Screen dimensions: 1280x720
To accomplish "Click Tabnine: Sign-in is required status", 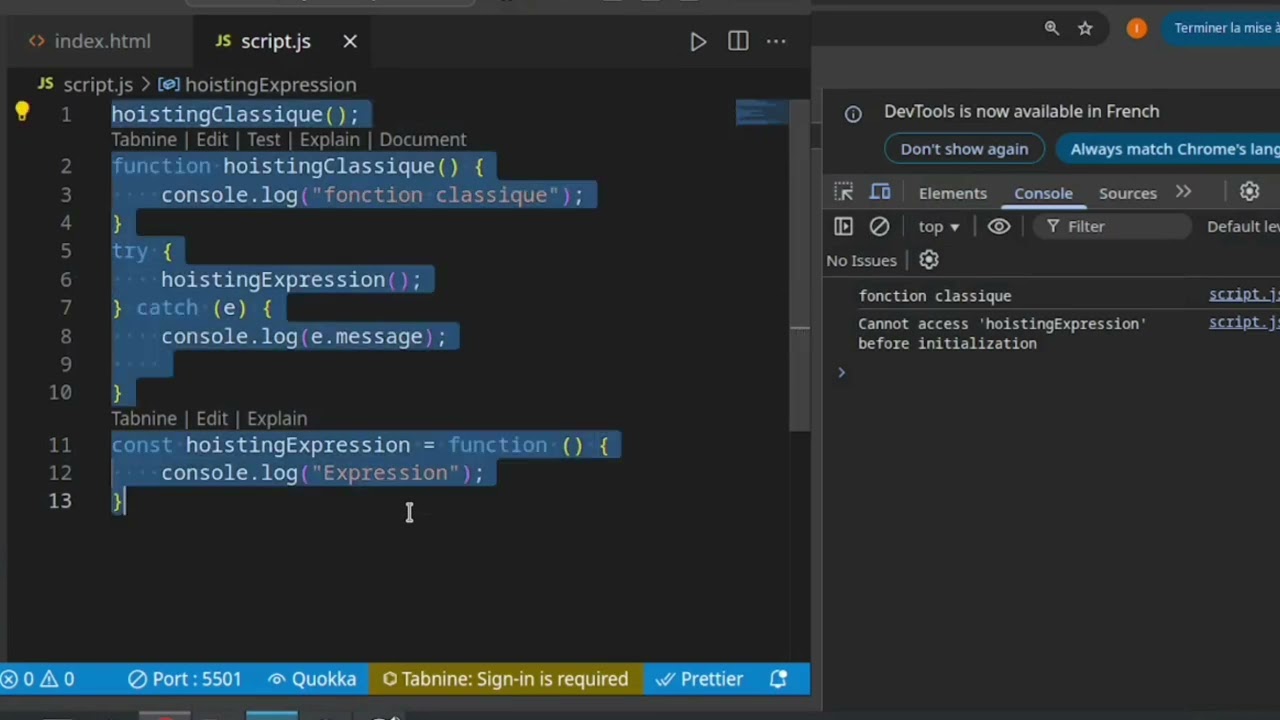I will 505,679.
